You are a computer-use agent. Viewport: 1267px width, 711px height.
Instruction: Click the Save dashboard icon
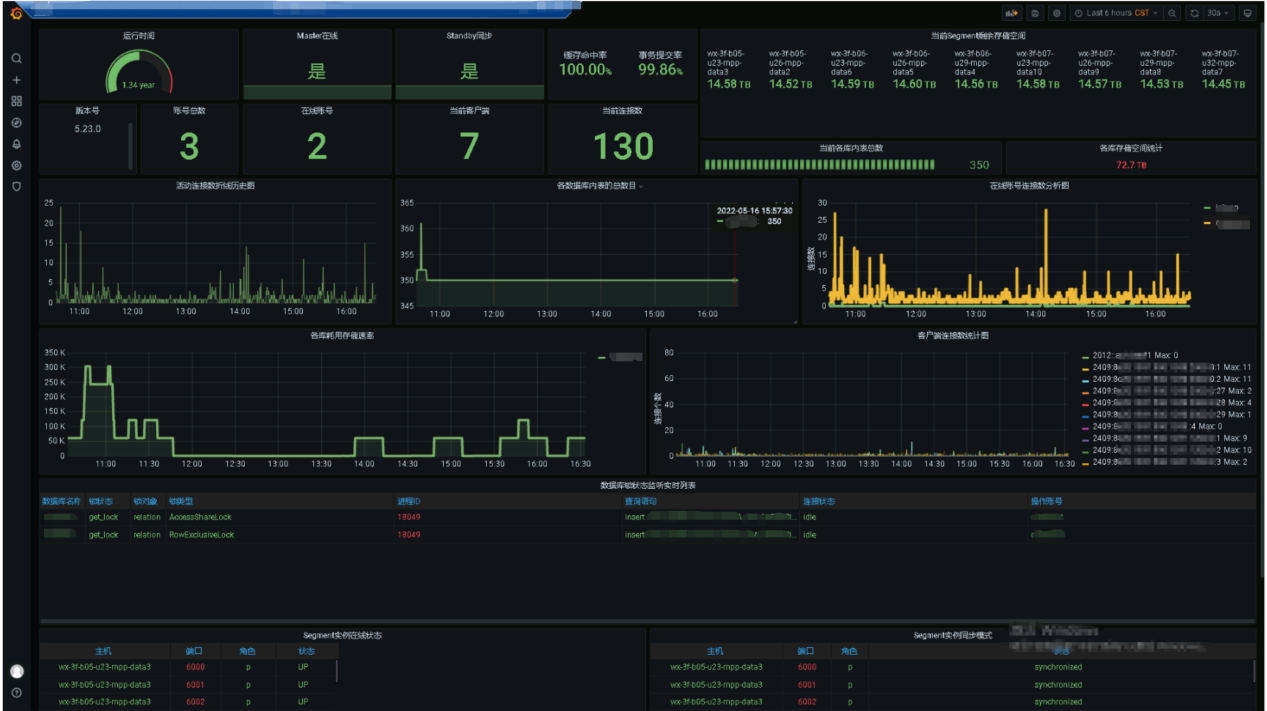(x=1035, y=13)
